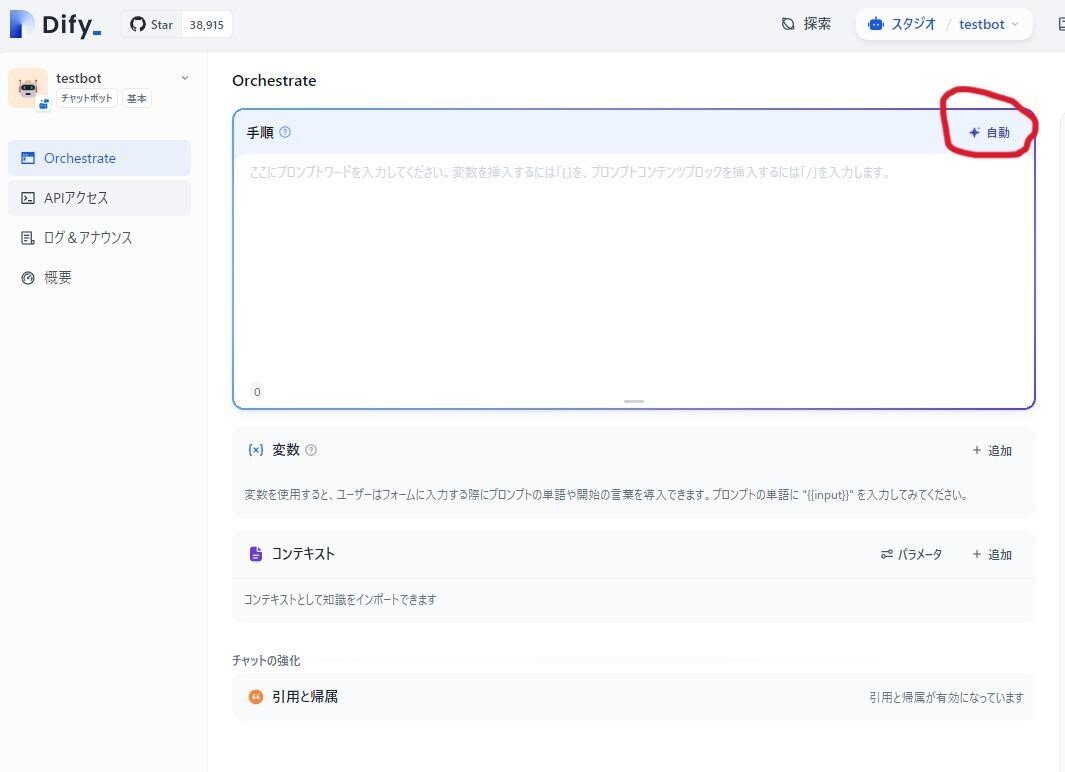Click the 引用と帰属 icon
The height and width of the screenshot is (772, 1065).
point(256,696)
